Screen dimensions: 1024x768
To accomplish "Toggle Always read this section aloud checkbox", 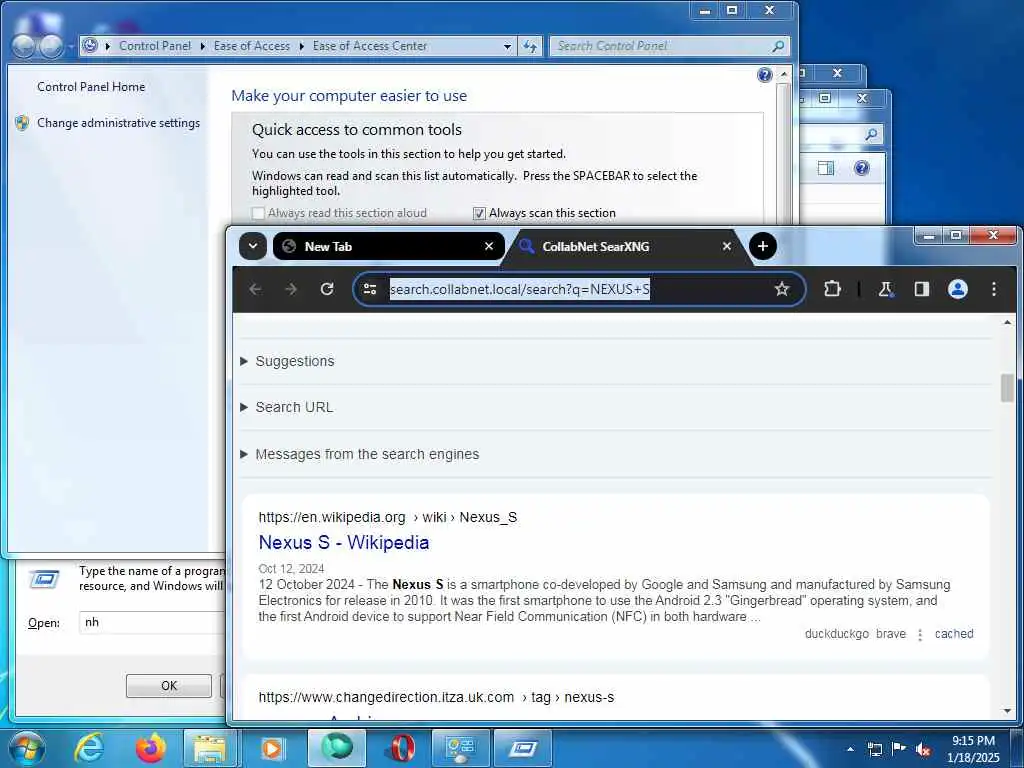I will tap(259, 213).
